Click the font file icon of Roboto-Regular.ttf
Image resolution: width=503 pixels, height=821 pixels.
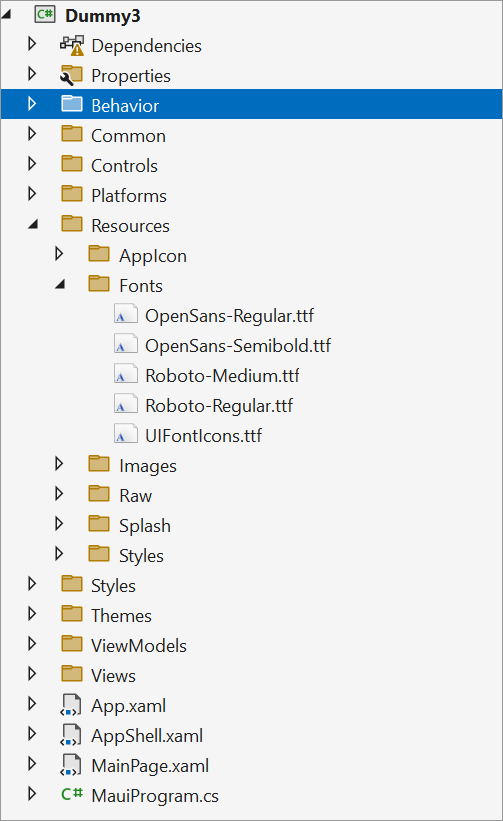126,404
